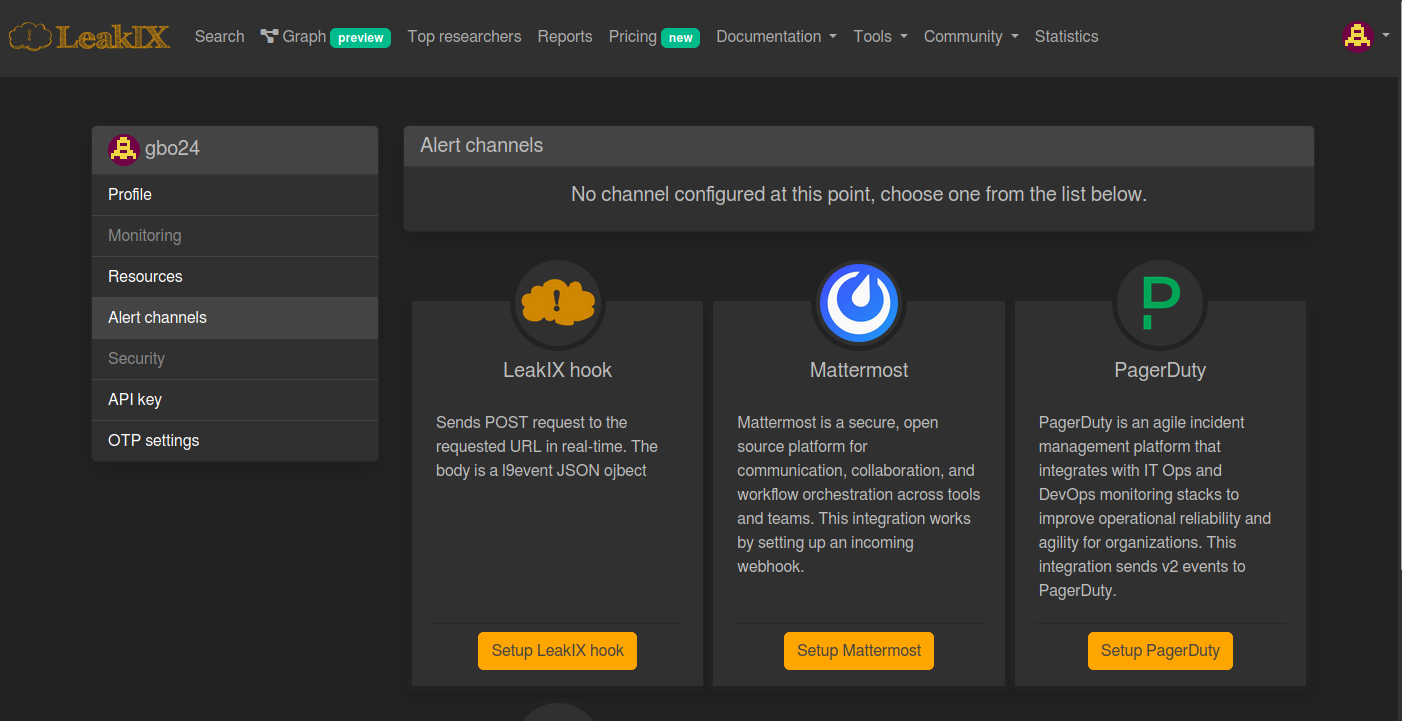
Task: Open the Graph preview page
Action: [x=325, y=36]
